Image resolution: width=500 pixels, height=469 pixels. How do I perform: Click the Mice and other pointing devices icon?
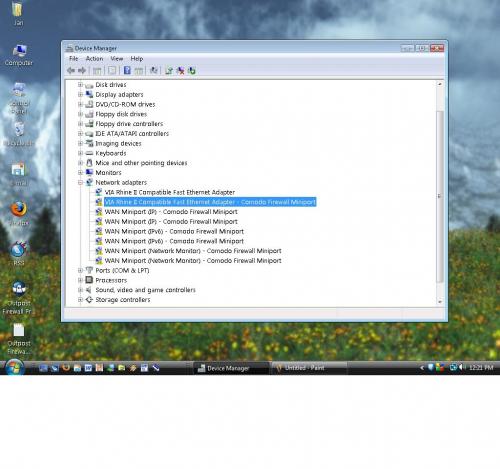coord(89,163)
